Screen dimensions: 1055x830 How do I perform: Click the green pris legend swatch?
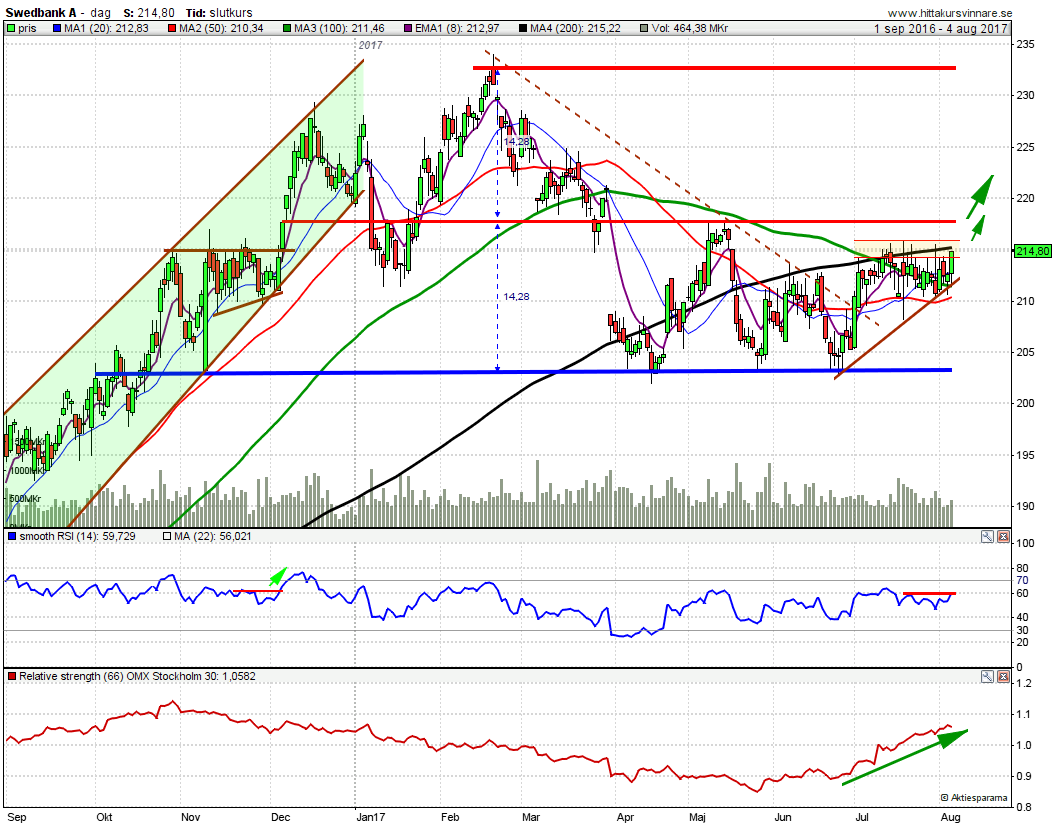coord(11,28)
